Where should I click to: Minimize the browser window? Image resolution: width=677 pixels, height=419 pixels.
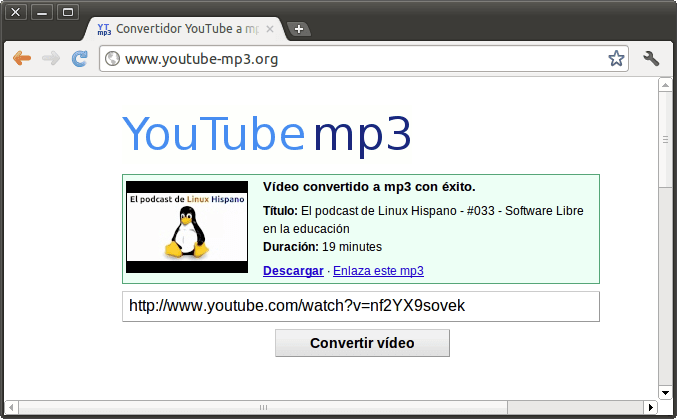pos(42,12)
